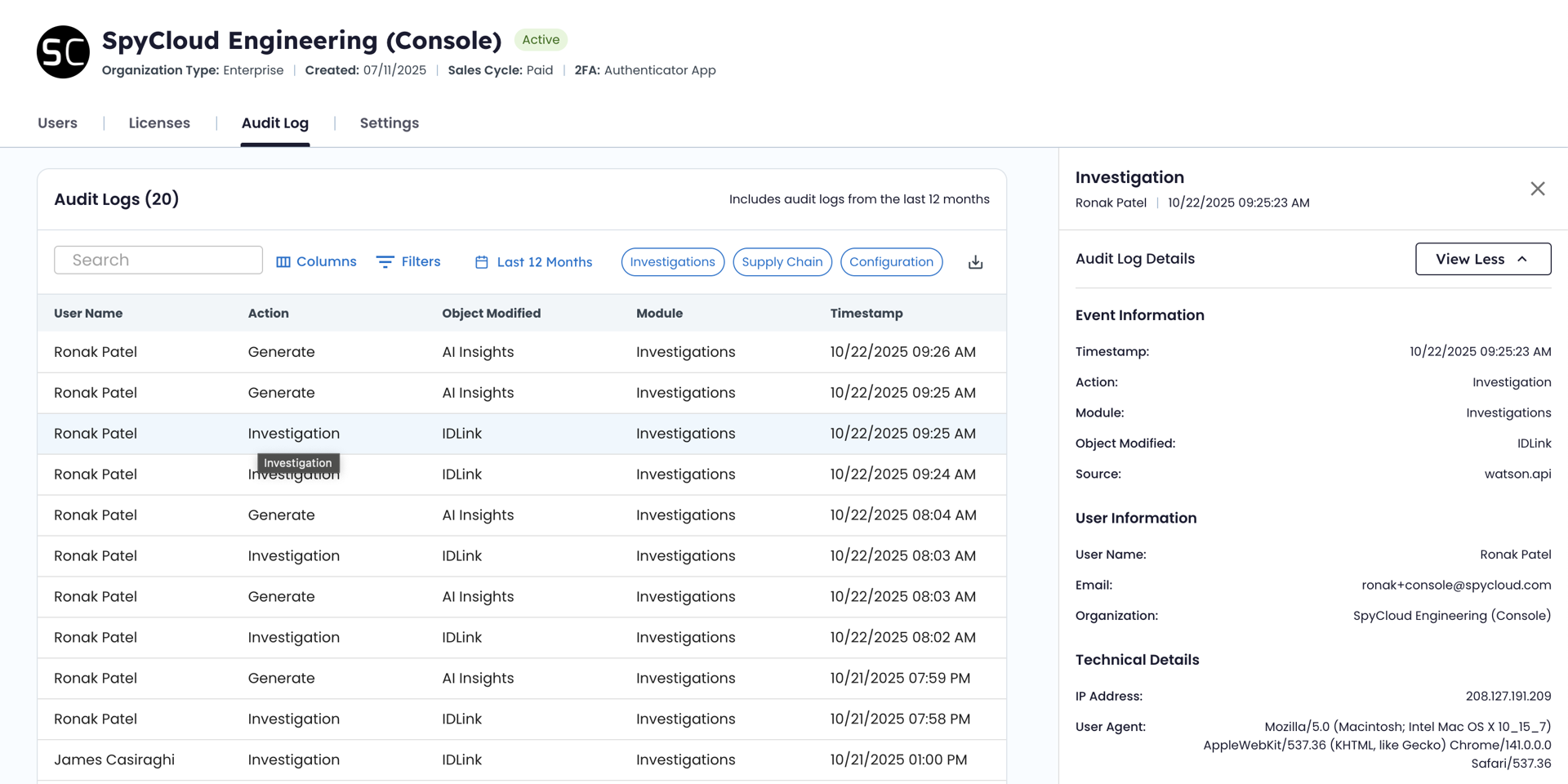The image size is (1568, 784).
Task: Sort by Action column header
Action: (x=269, y=314)
